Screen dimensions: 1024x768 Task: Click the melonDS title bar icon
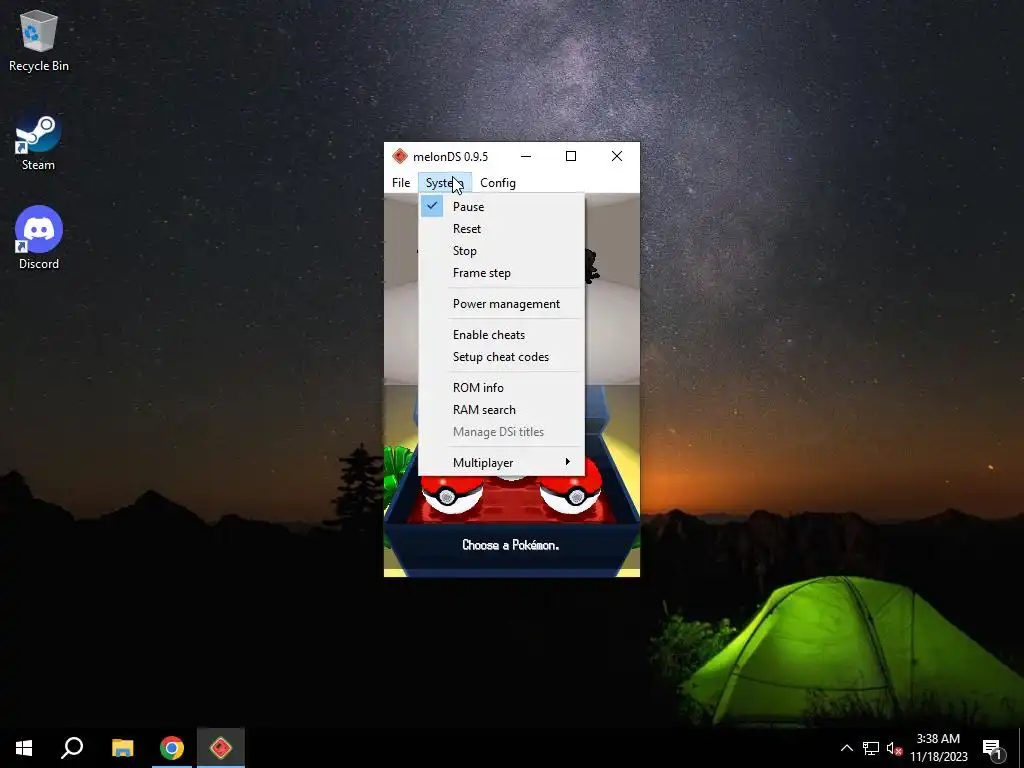400,156
